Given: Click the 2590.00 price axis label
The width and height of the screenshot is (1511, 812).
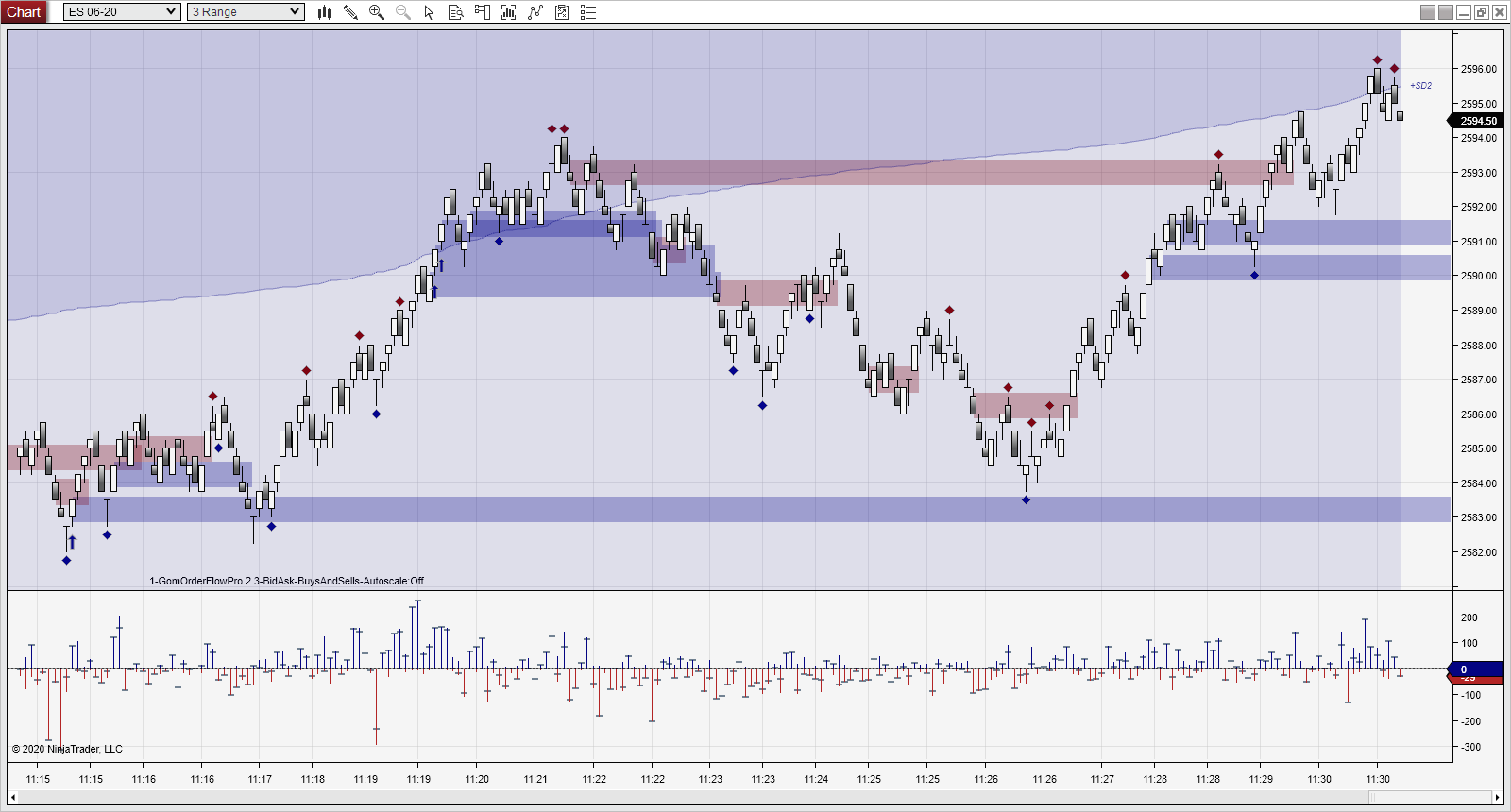Looking at the screenshot, I should click(1478, 276).
